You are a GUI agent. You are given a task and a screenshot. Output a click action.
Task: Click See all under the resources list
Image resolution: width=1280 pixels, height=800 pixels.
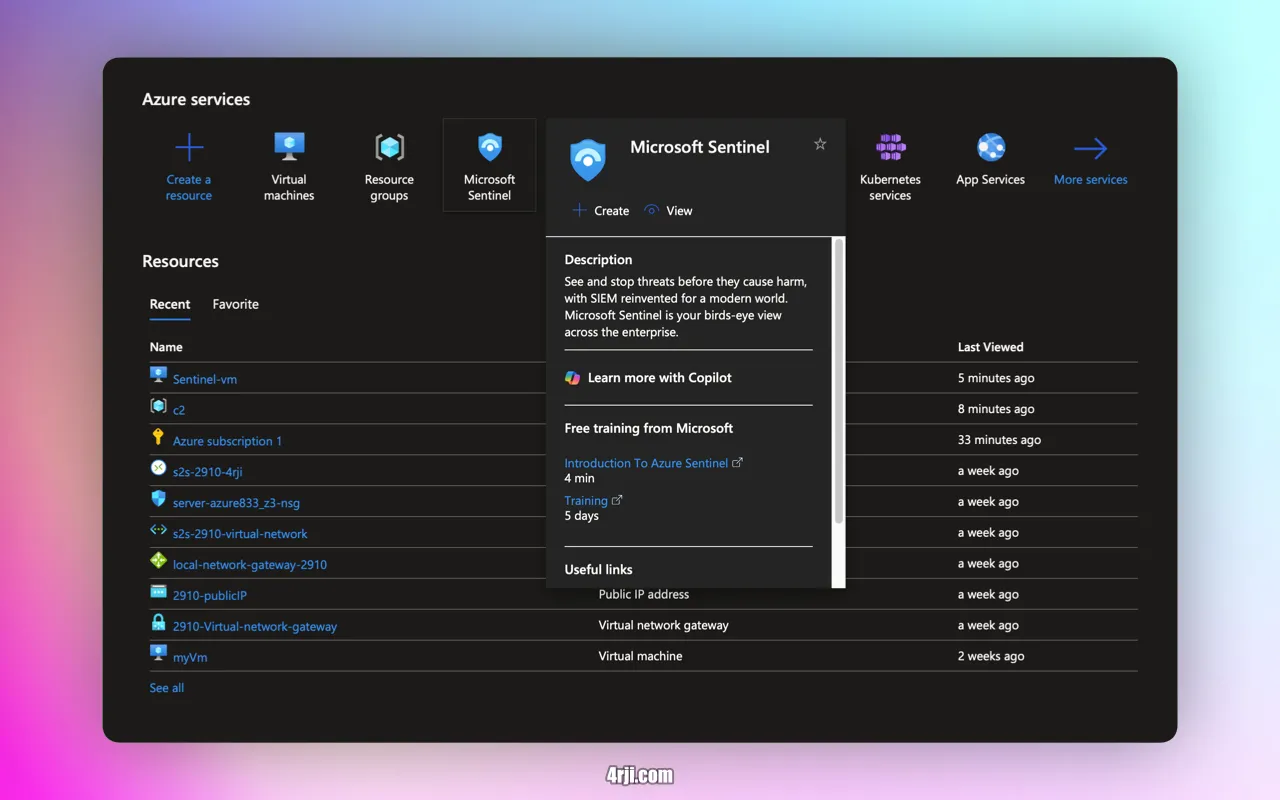pyautogui.click(x=167, y=688)
